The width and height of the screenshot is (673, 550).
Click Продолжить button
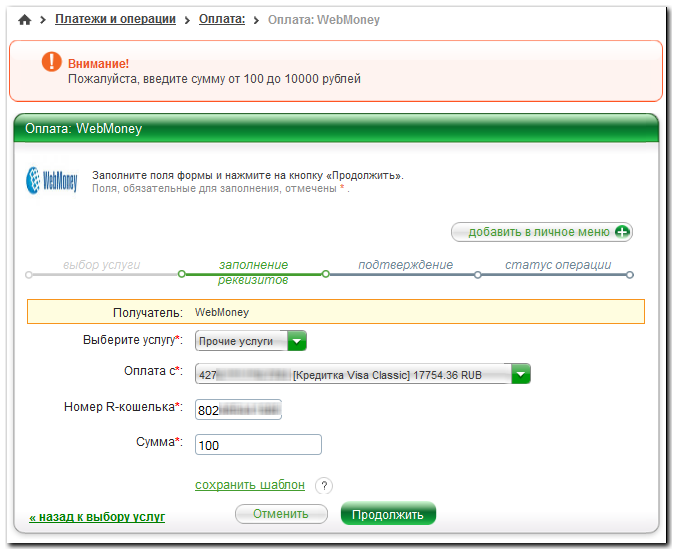[x=388, y=514]
